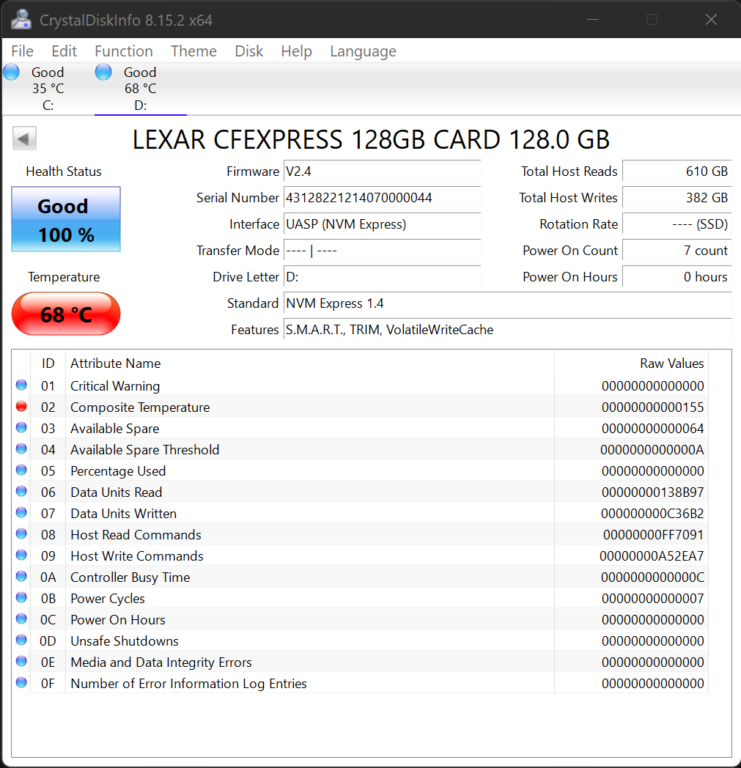Image resolution: width=741 pixels, height=768 pixels.
Task: Click the Unsafe Shutdowns status dot
Action: tap(22, 641)
